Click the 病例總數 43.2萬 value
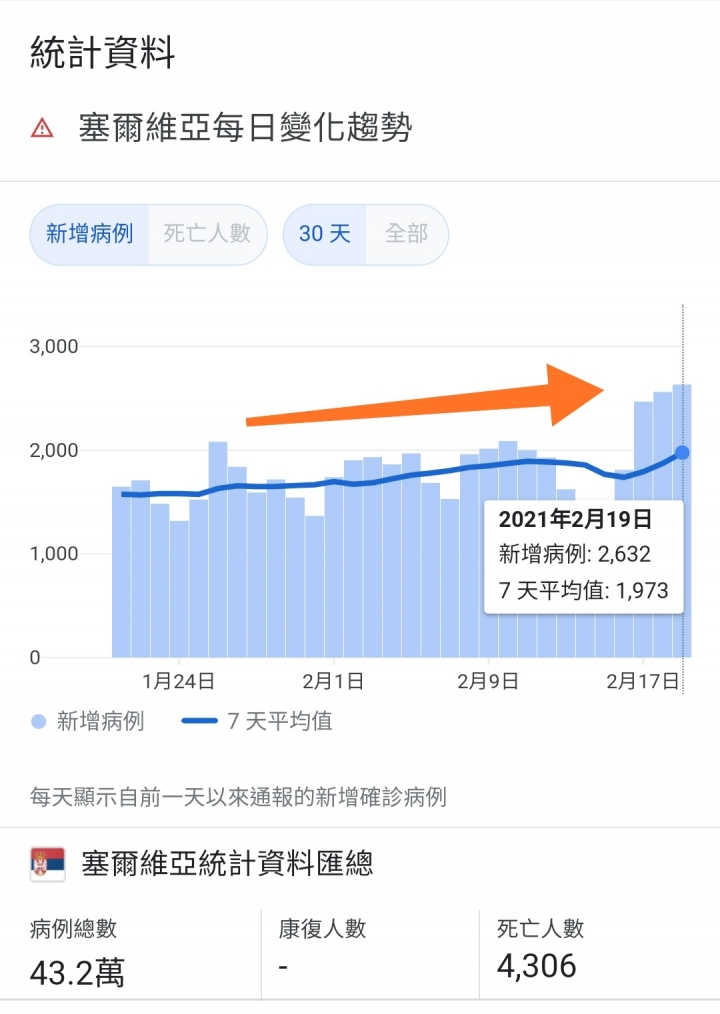This screenshot has width=720, height=1014. (x=77, y=973)
